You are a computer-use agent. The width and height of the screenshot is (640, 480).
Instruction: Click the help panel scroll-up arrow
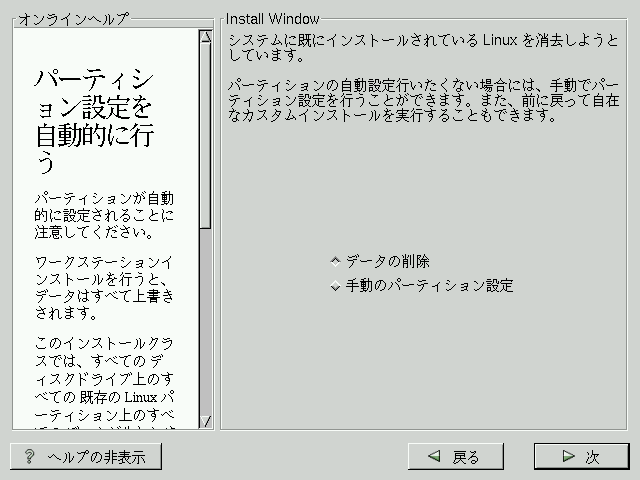point(205,38)
